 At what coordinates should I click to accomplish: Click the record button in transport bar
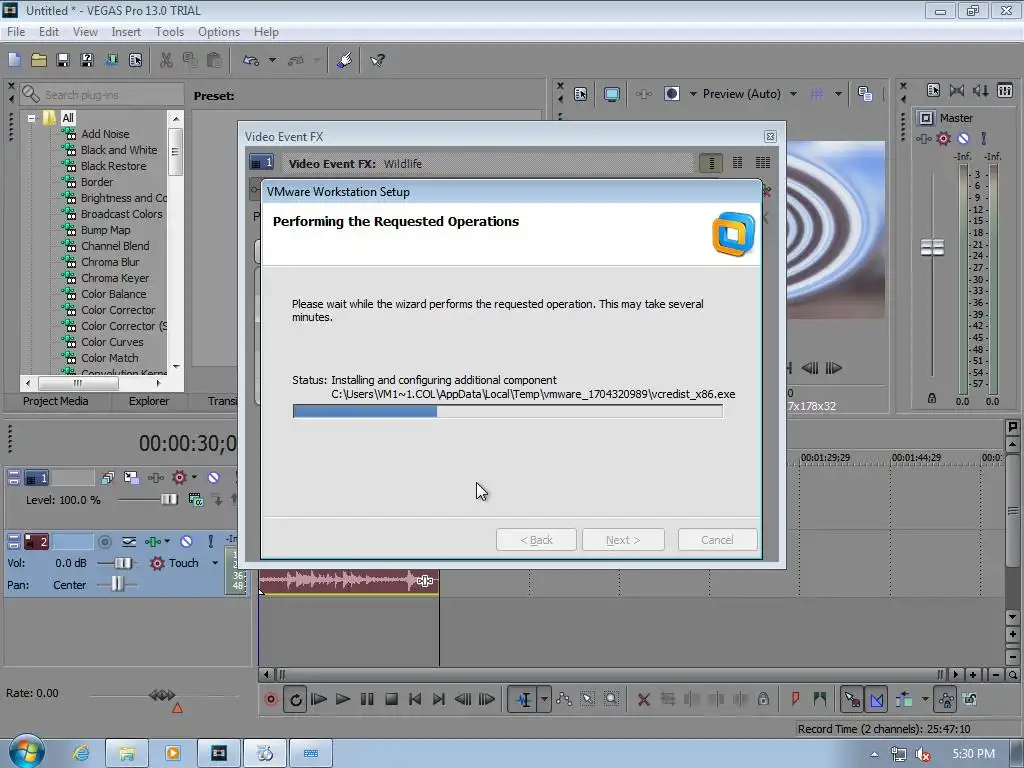[271, 699]
